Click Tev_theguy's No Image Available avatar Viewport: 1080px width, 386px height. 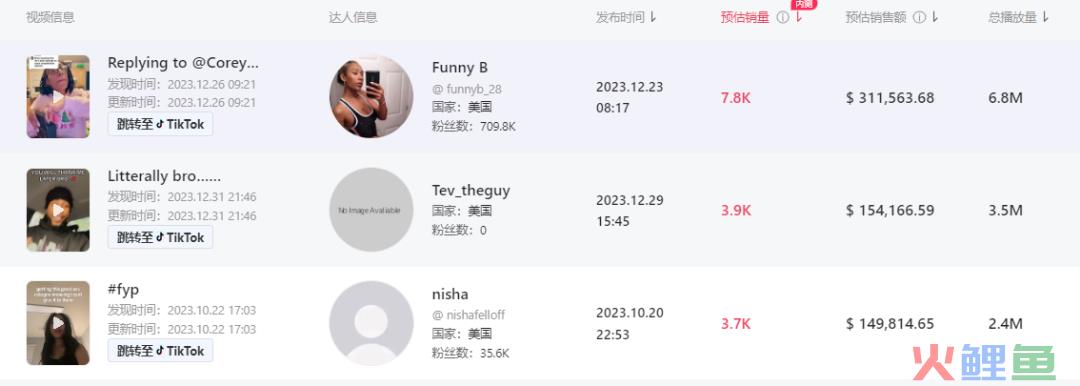pyautogui.click(x=371, y=210)
